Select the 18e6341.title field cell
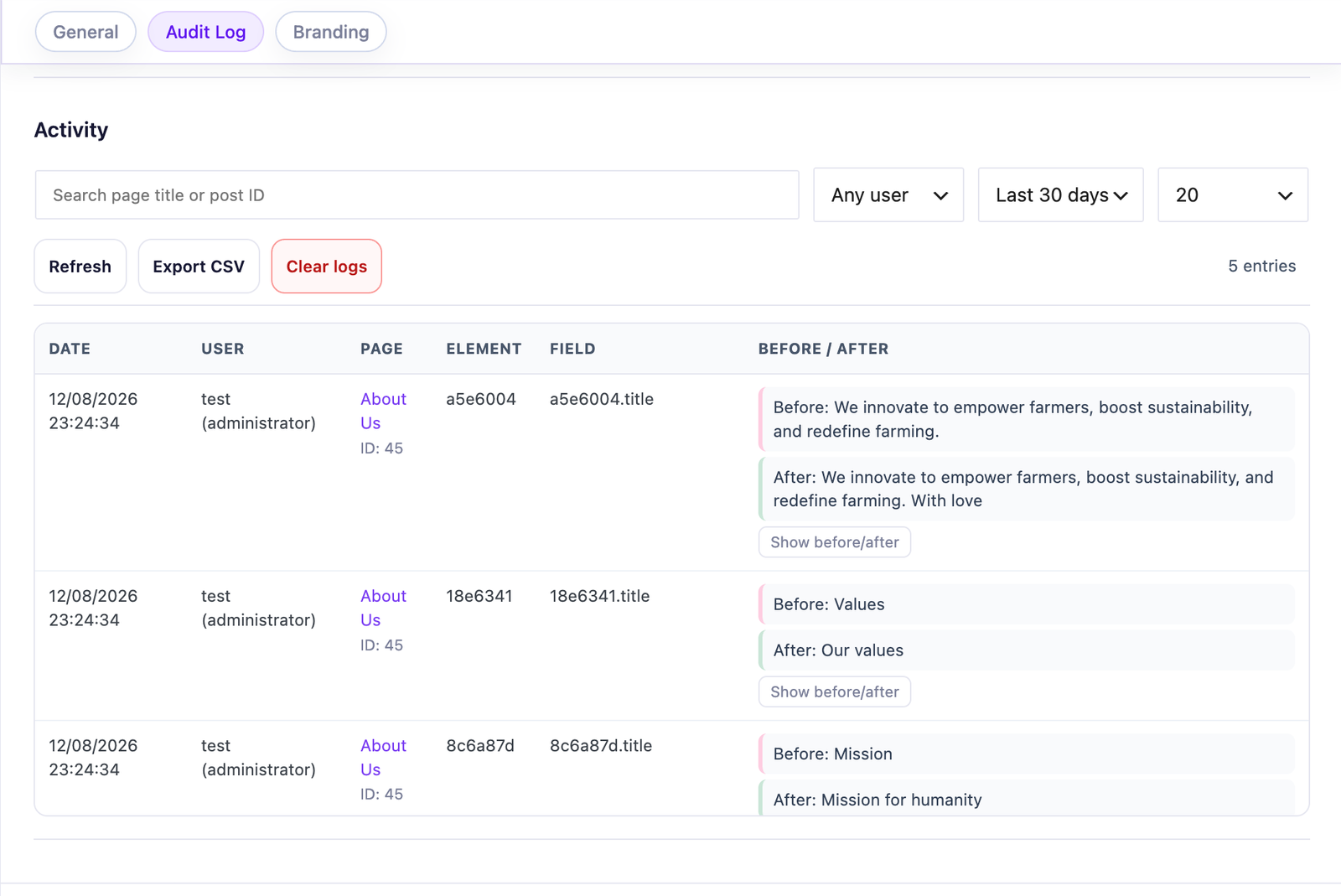 click(x=600, y=596)
